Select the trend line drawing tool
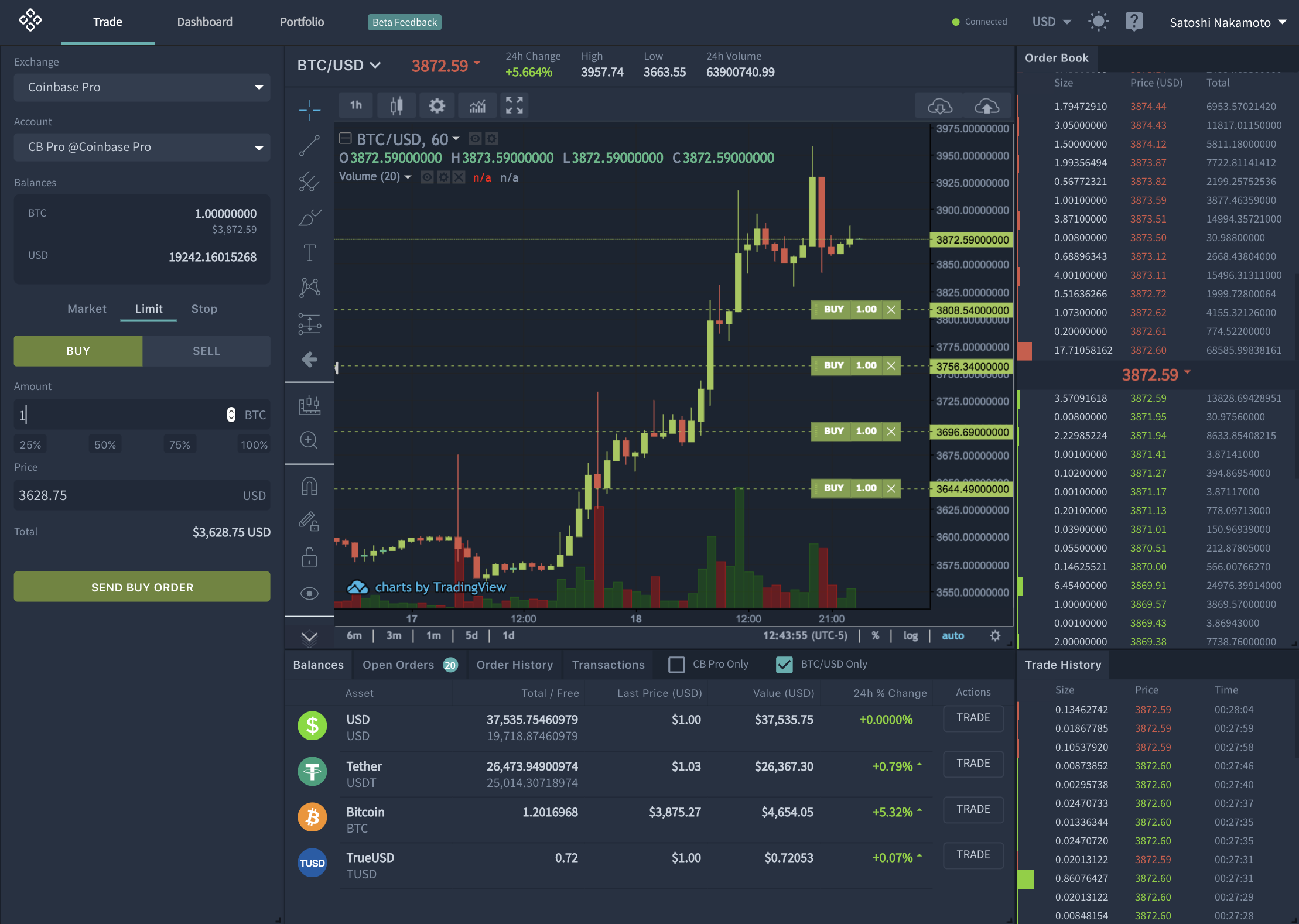The image size is (1299, 924). coord(309,146)
